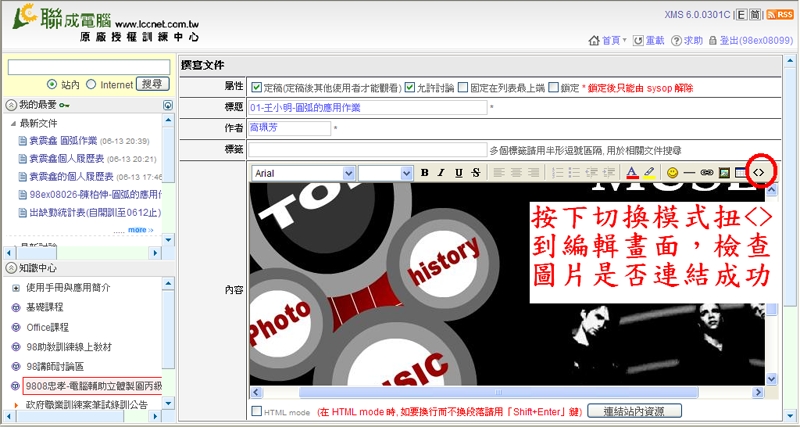800x427 pixels.
Task: Select the Internet search radio button
Action: [x=91, y=85]
